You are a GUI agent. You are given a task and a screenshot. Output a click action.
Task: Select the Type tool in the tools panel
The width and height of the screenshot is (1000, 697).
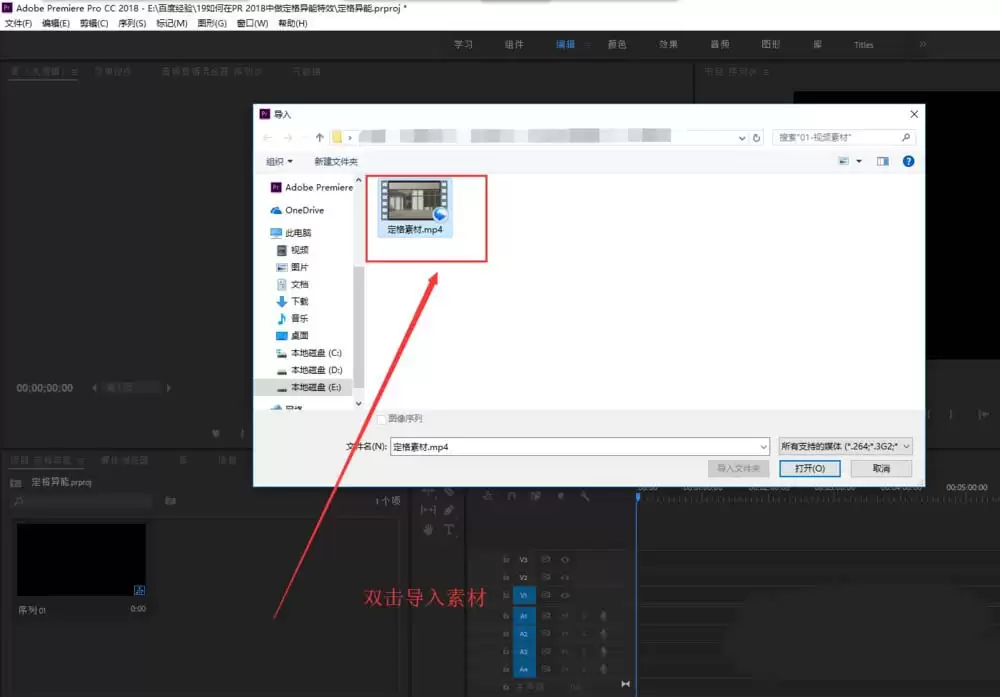(x=449, y=529)
